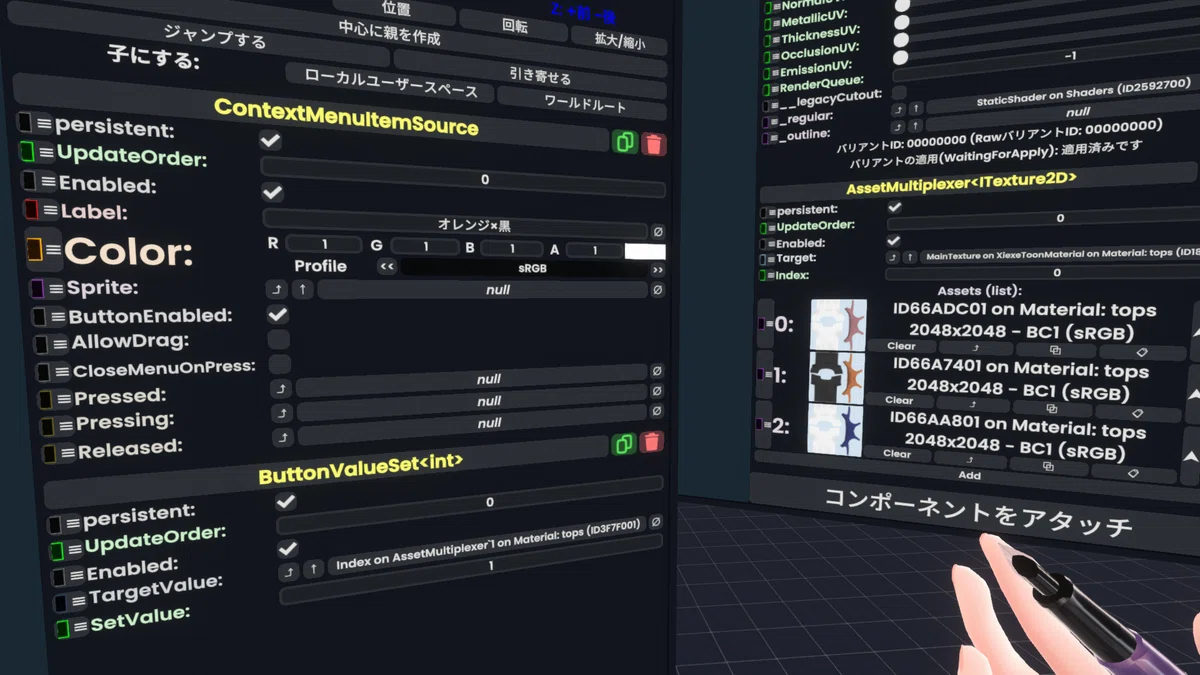Select the 位置 tab at top
This screenshot has width=1200, height=675.
click(x=395, y=10)
